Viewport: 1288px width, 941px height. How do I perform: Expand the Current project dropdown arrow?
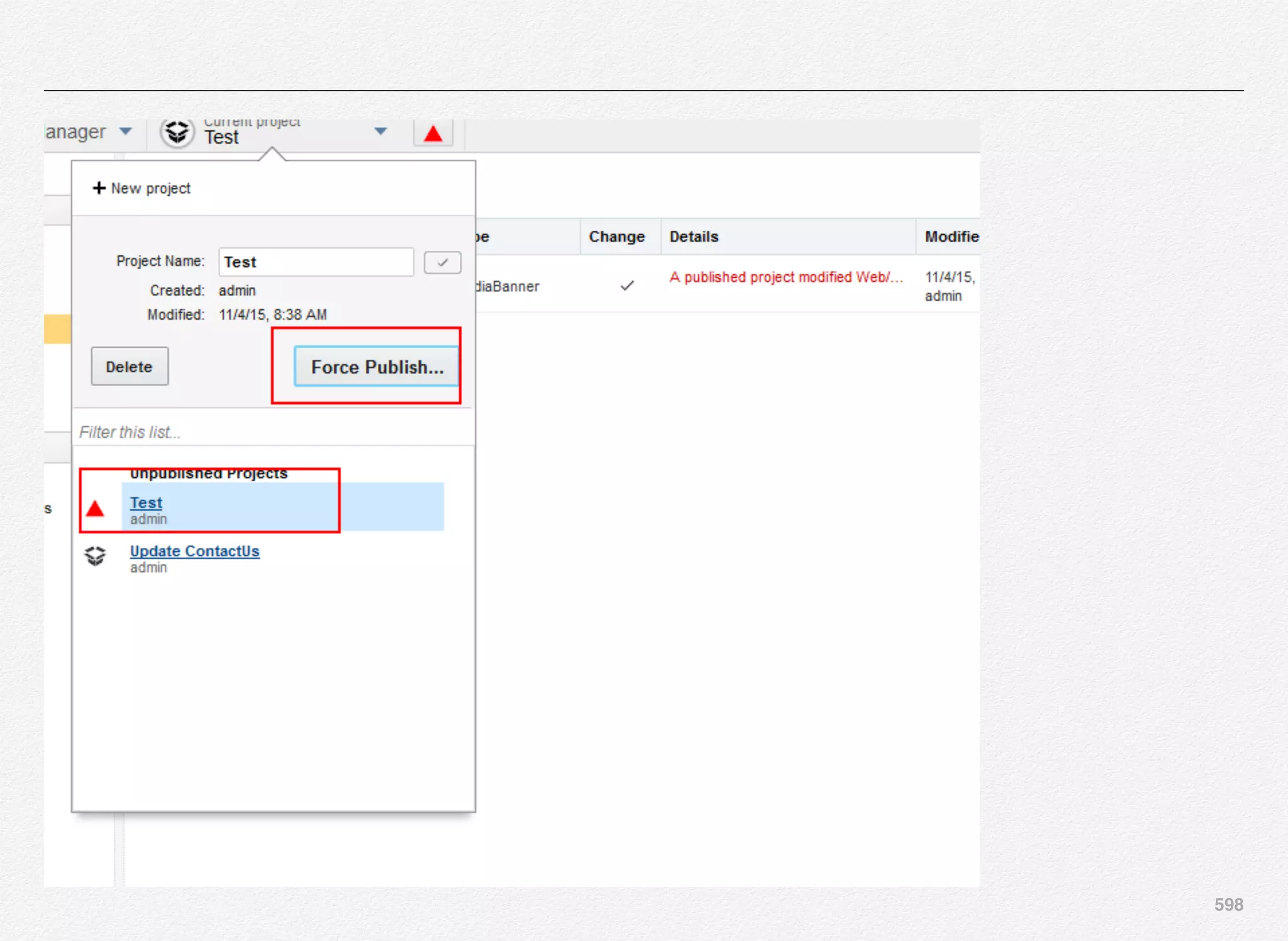pyautogui.click(x=380, y=131)
